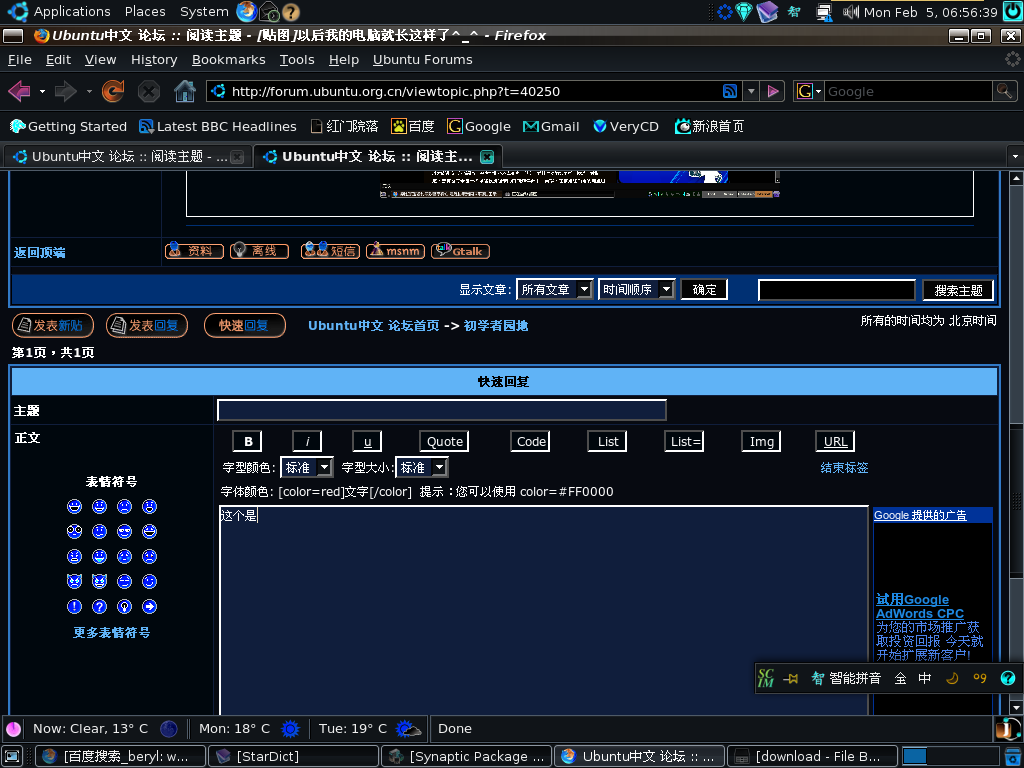This screenshot has height=768, width=1024.
Task: Open the 字型颜色 font color dropdown
Action: 306,468
